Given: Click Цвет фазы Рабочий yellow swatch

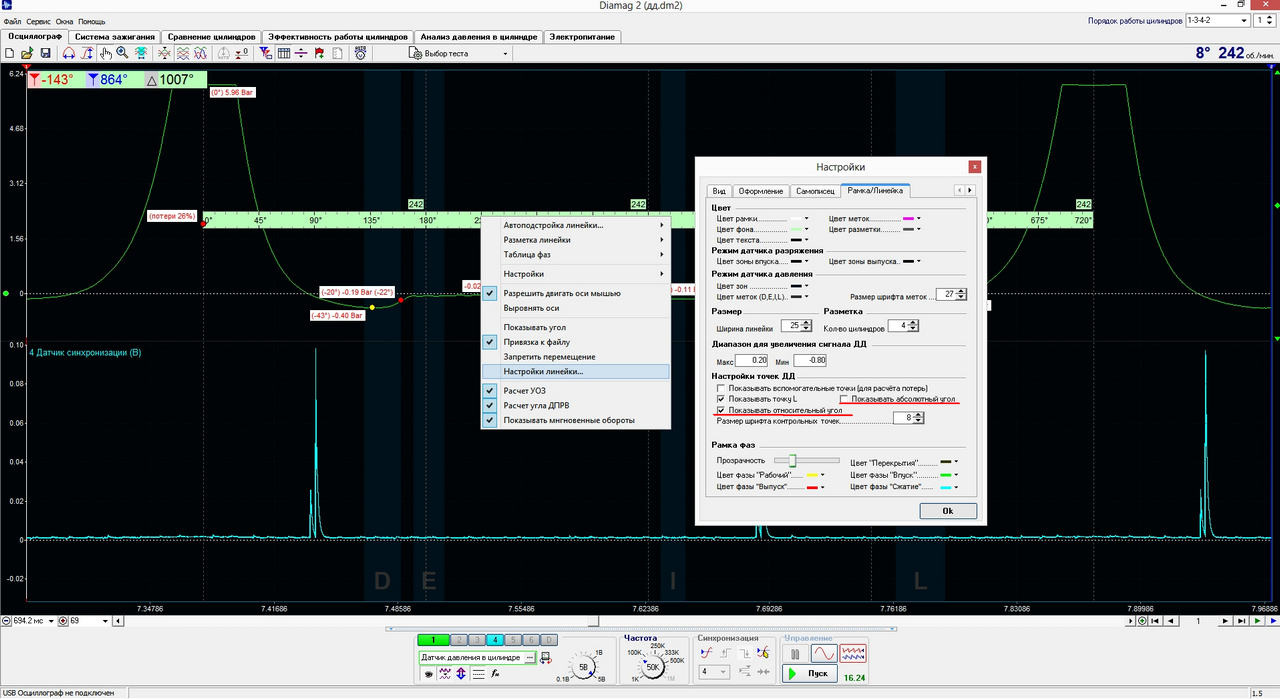Looking at the screenshot, I should pos(810,474).
